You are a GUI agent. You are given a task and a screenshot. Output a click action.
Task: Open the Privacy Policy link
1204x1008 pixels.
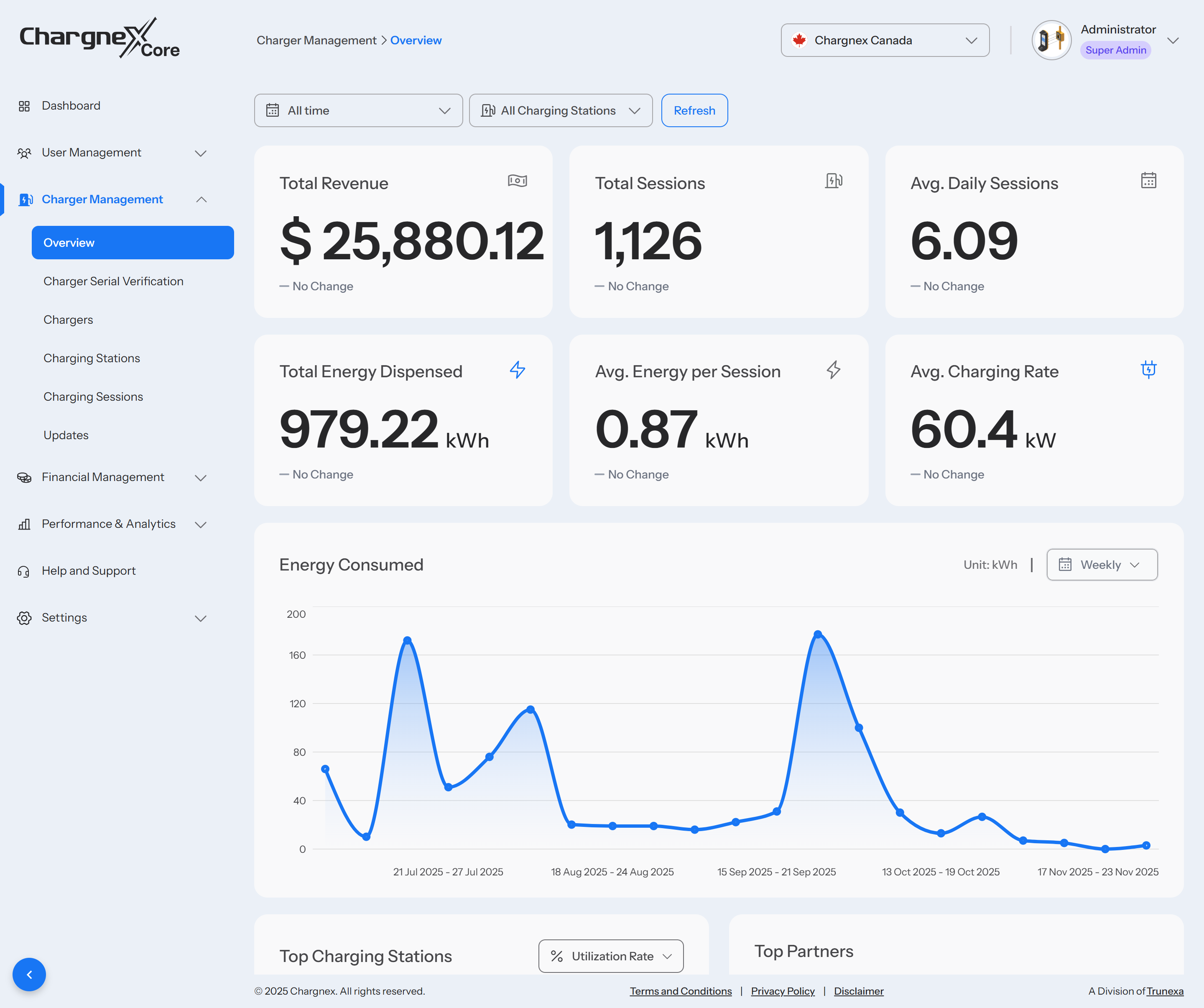[782, 991]
